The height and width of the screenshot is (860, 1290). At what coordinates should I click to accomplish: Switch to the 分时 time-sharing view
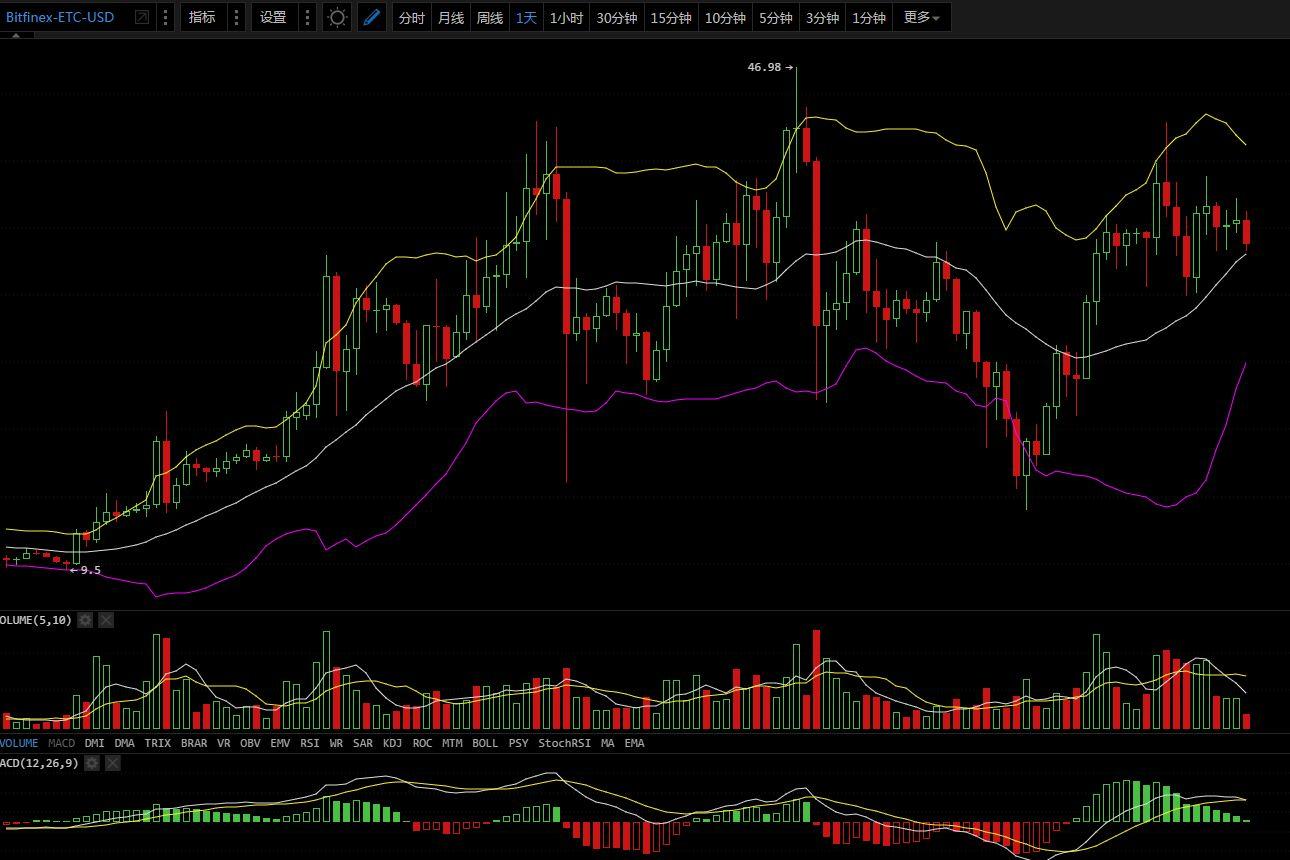pos(411,18)
